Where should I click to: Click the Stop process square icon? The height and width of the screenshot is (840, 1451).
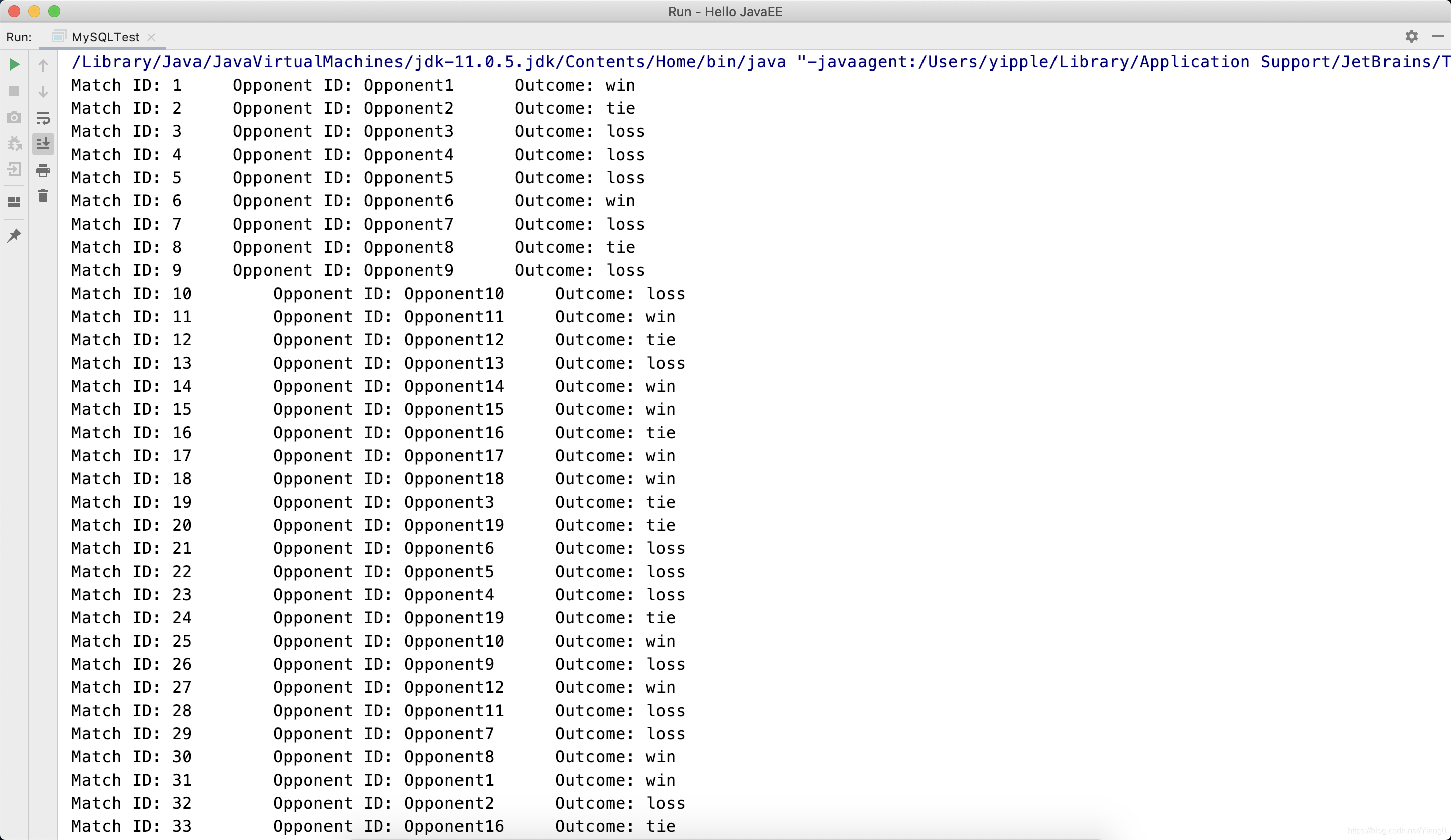coord(15,91)
